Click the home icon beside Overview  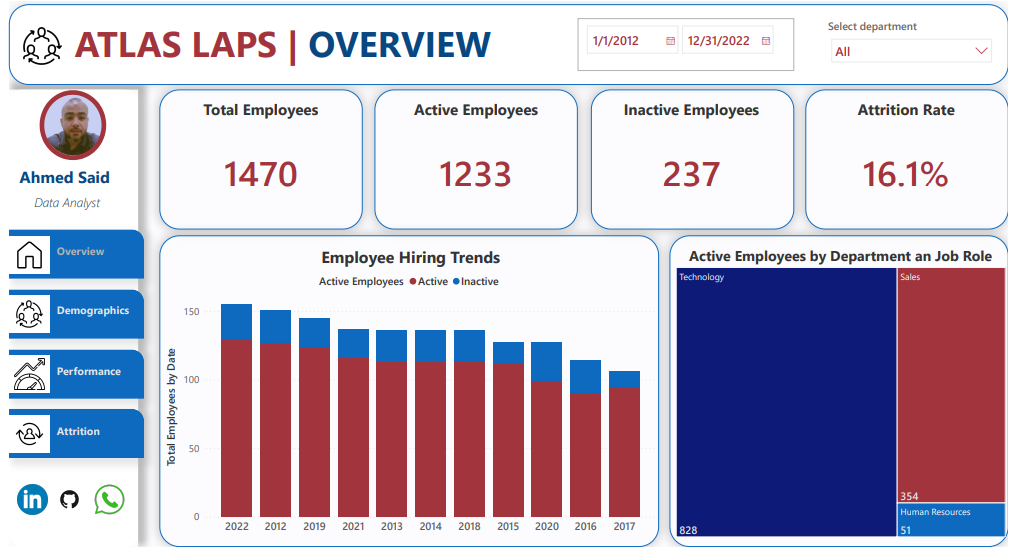(x=29, y=254)
